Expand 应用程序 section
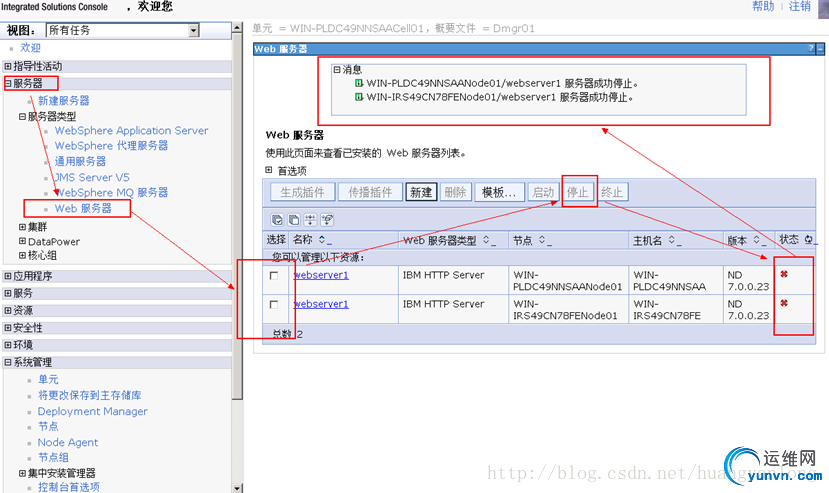The height and width of the screenshot is (493, 829). pyautogui.click(x=7, y=276)
